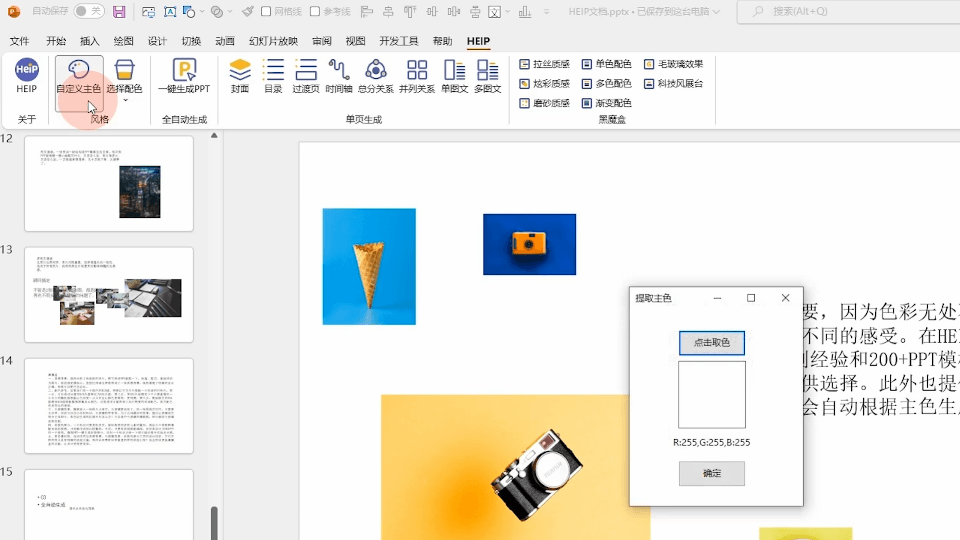Click the white color preview box
Viewport: 960px width, 540px height.
(711, 394)
